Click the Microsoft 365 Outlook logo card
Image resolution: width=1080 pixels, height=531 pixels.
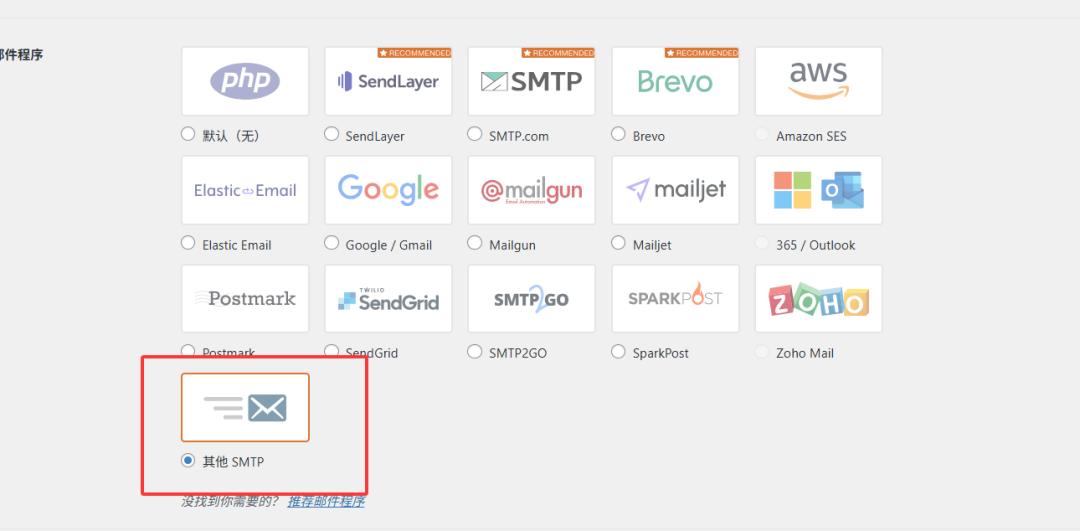[819, 190]
